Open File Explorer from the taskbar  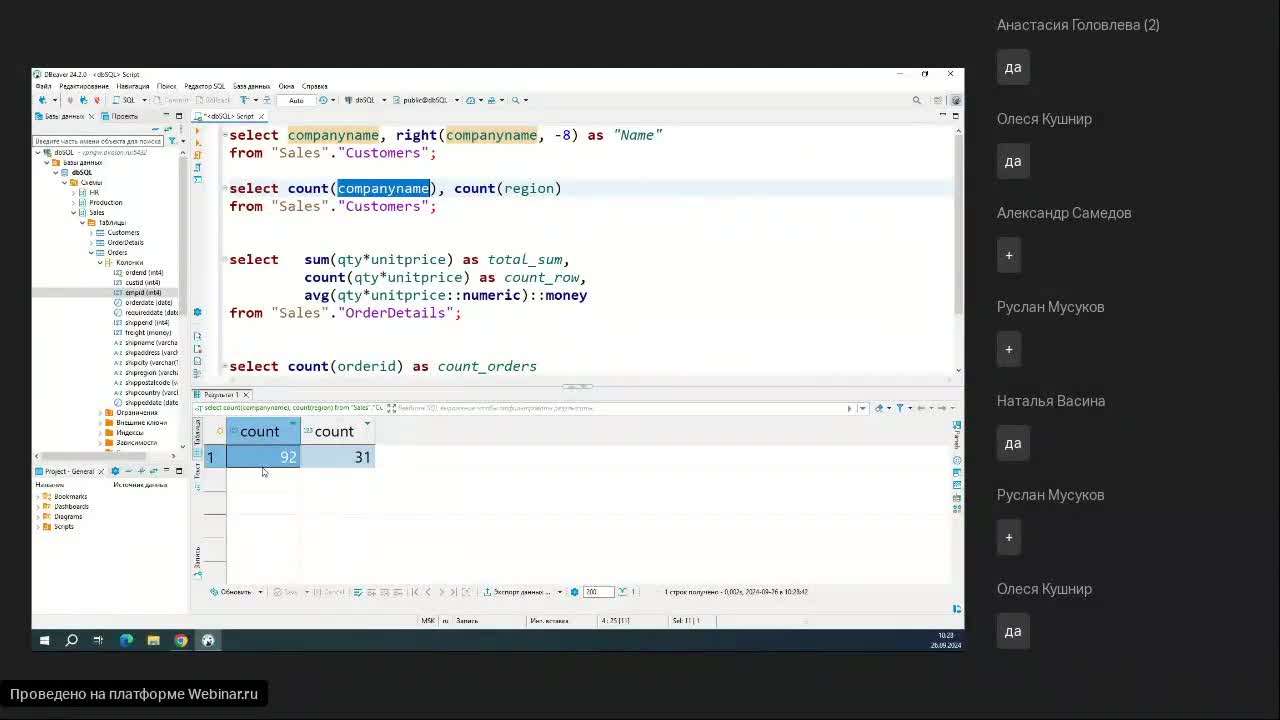click(153, 640)
